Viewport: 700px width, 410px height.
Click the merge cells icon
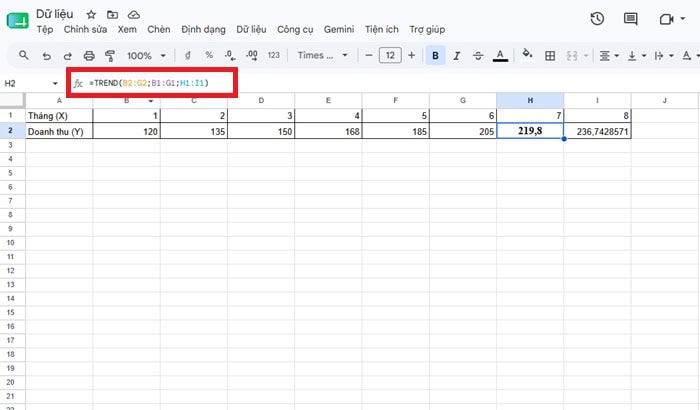click(x=572, y=56)
